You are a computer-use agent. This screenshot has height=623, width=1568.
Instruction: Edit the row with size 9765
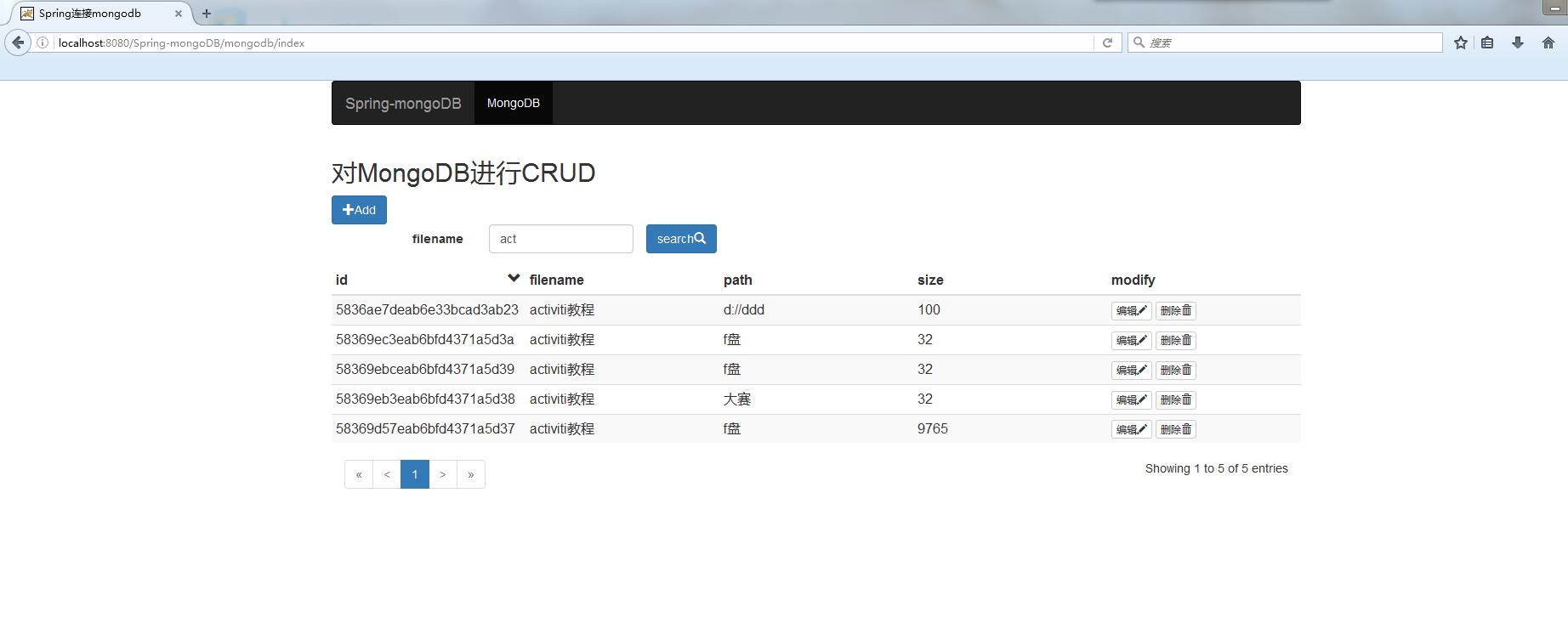tap(1131, 429)
